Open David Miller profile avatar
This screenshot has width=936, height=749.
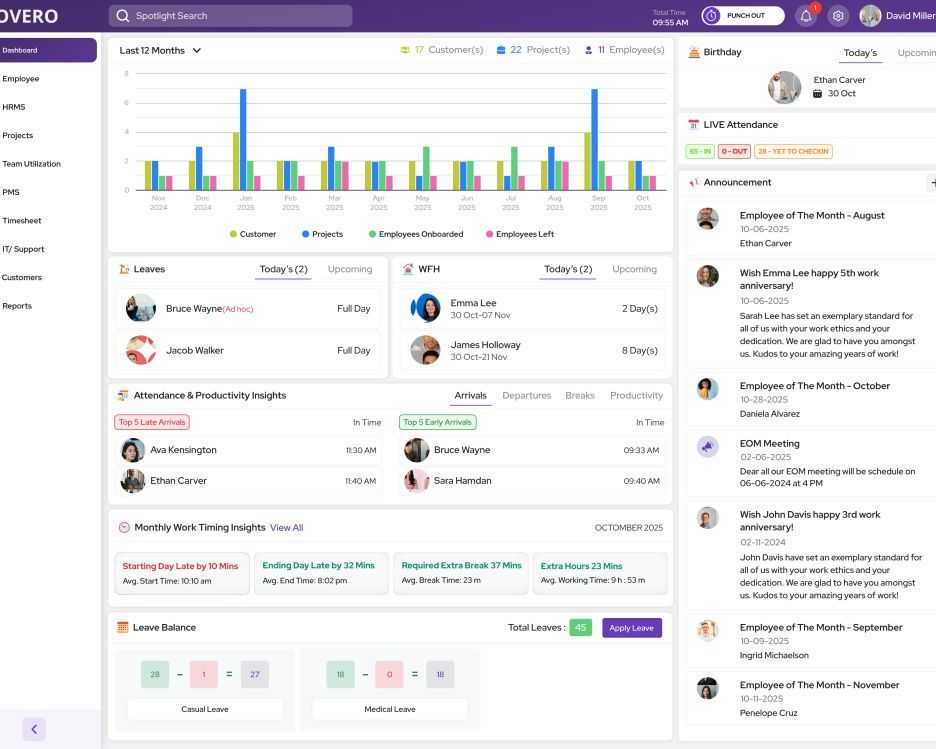(x=870, y=16)
